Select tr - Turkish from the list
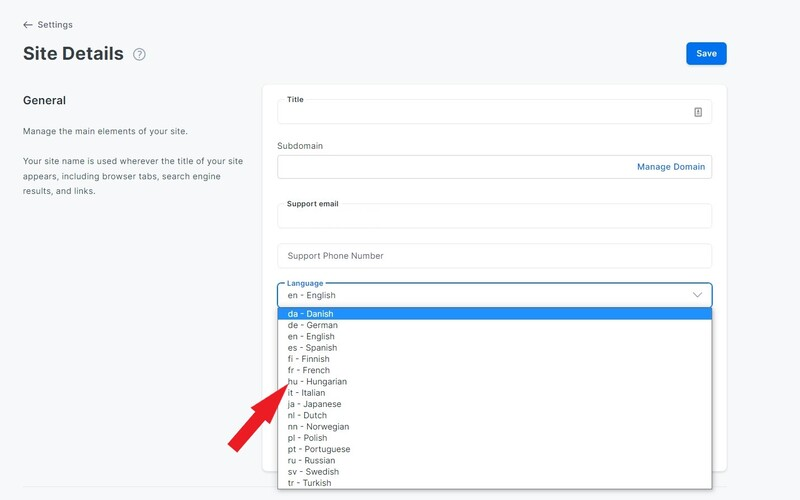Image resolution: width=800 pixels, height=500 pixels. coord(494,483)
